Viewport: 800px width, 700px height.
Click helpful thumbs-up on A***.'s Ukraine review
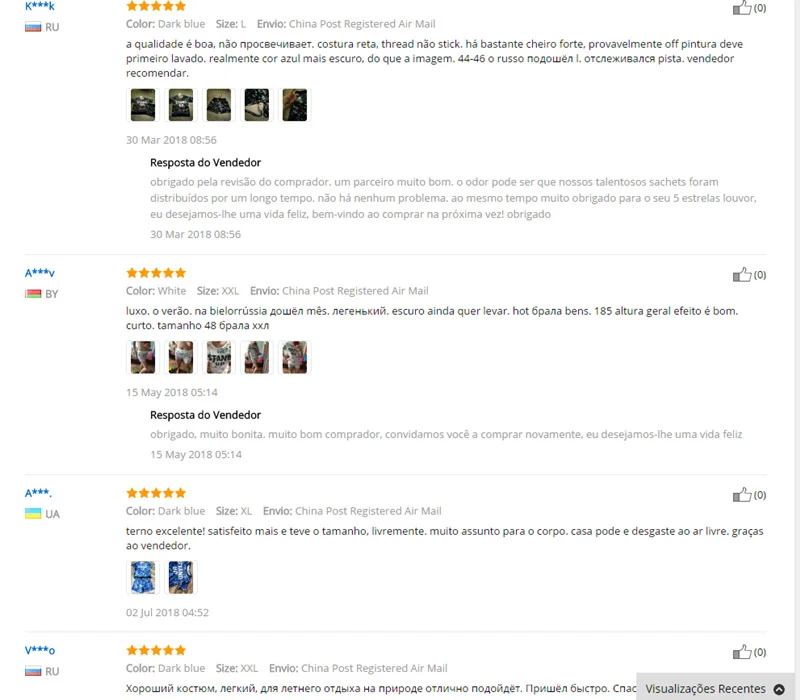[x=742, y=494]
